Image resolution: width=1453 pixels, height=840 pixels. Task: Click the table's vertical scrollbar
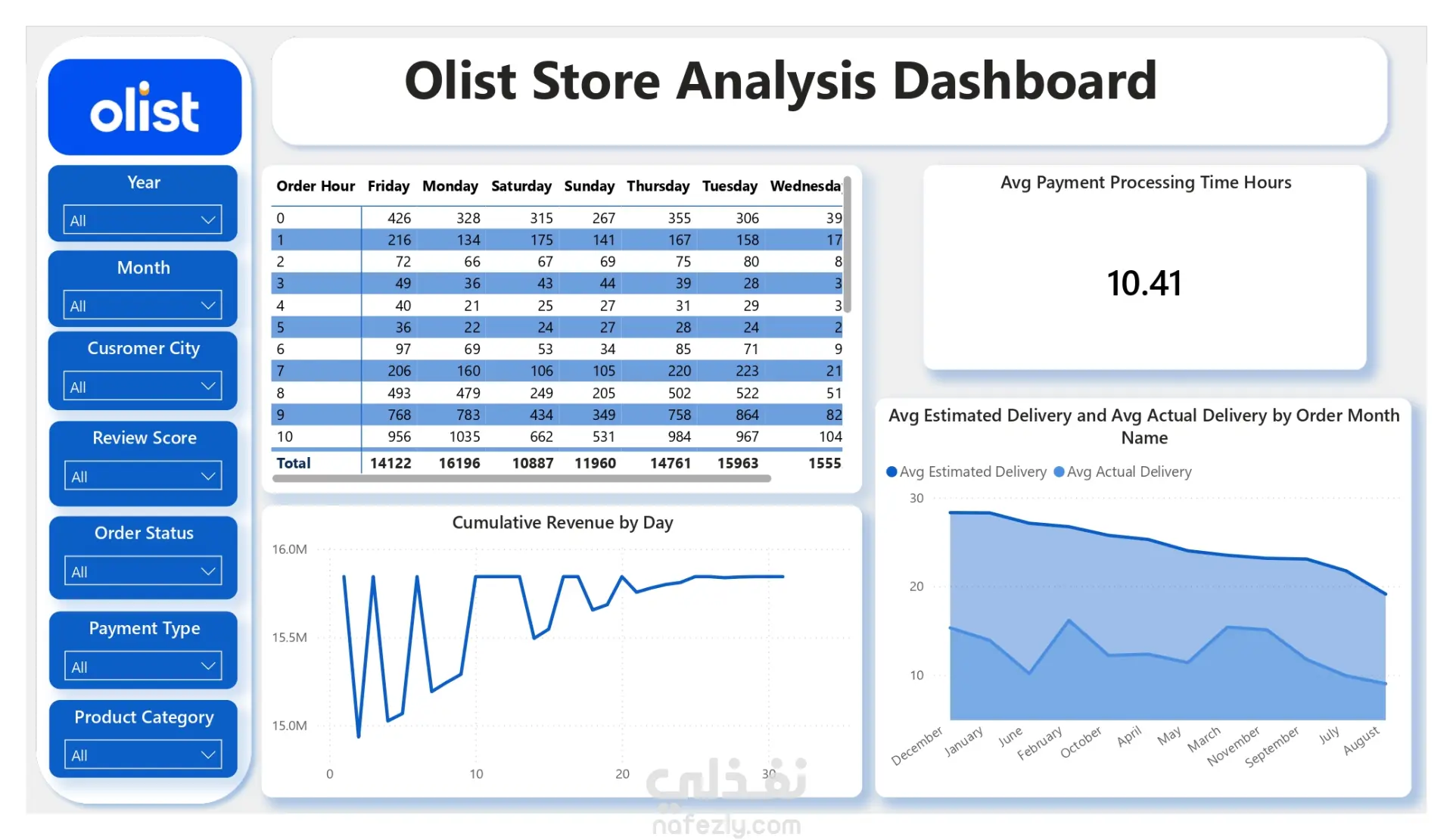point(848,244)
